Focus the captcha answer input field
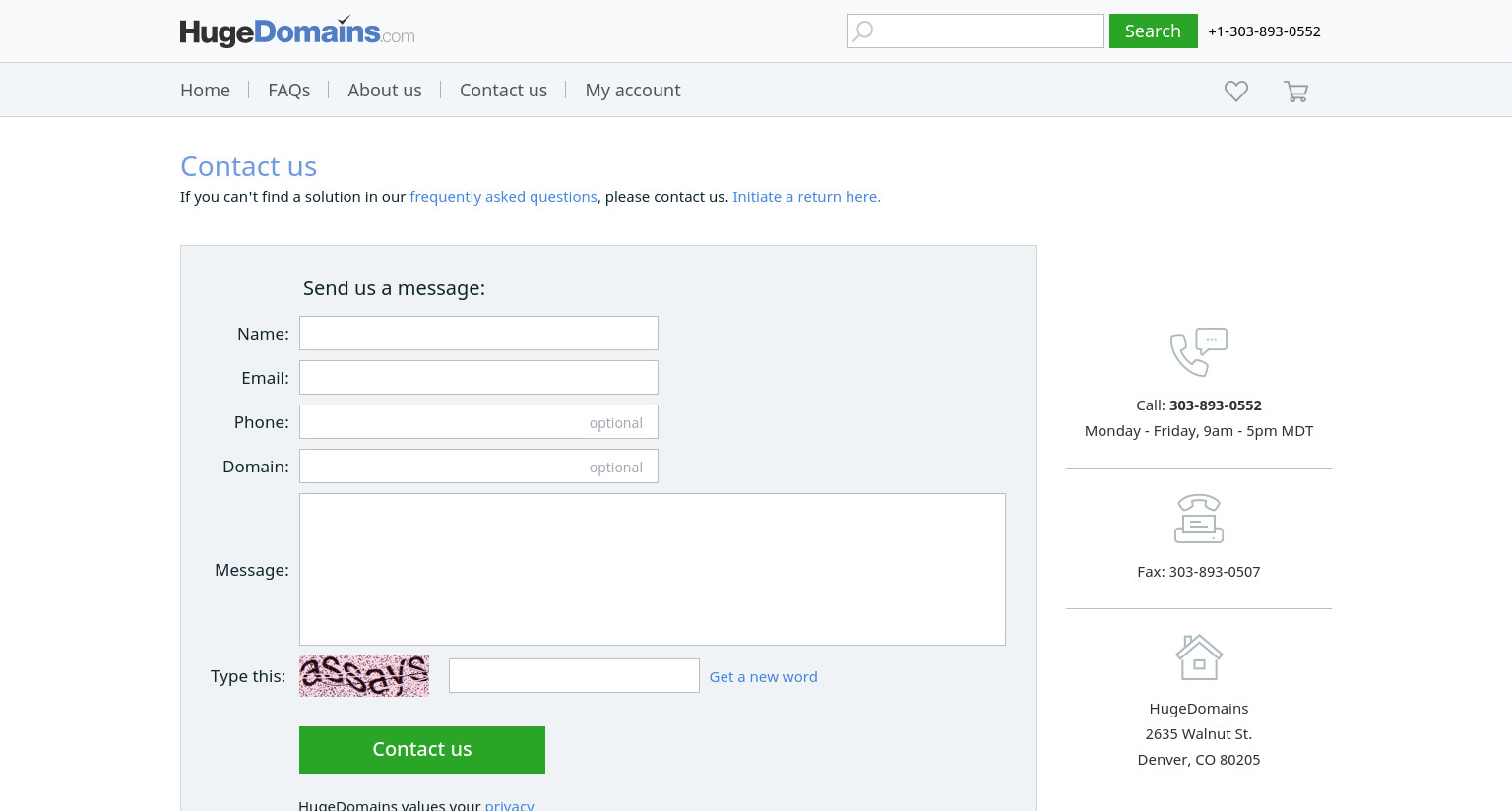Screen dimensions: 1512x811 (574, 676)
